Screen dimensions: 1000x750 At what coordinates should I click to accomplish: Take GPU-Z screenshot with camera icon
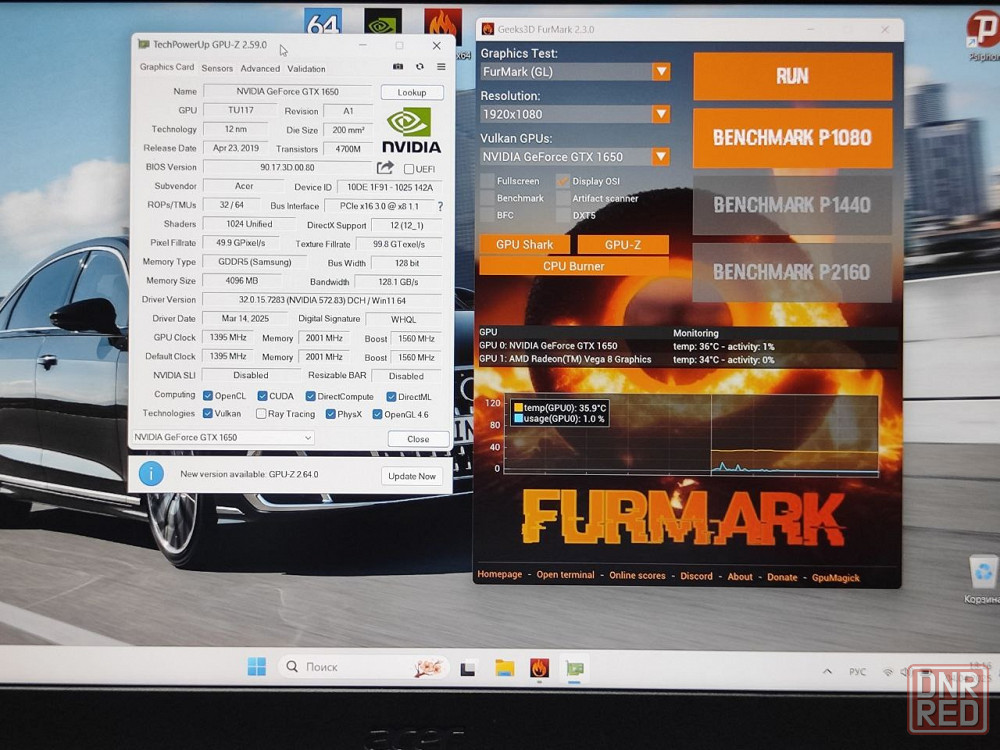(398, 67)
